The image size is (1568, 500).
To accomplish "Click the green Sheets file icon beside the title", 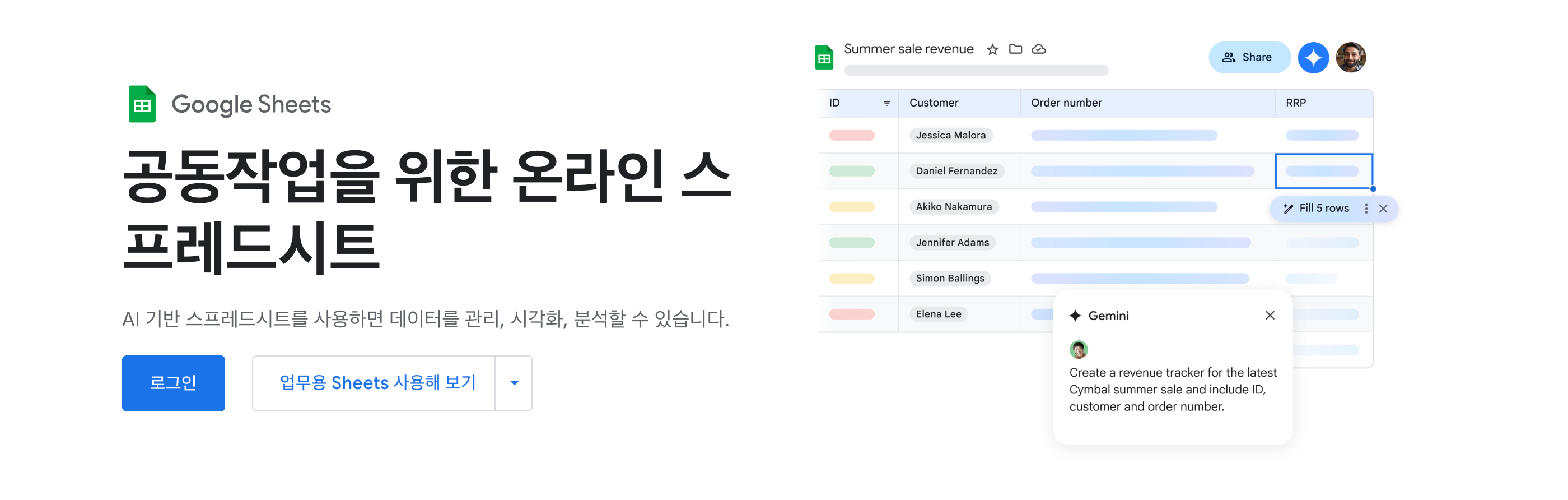I will coord(824,58).
